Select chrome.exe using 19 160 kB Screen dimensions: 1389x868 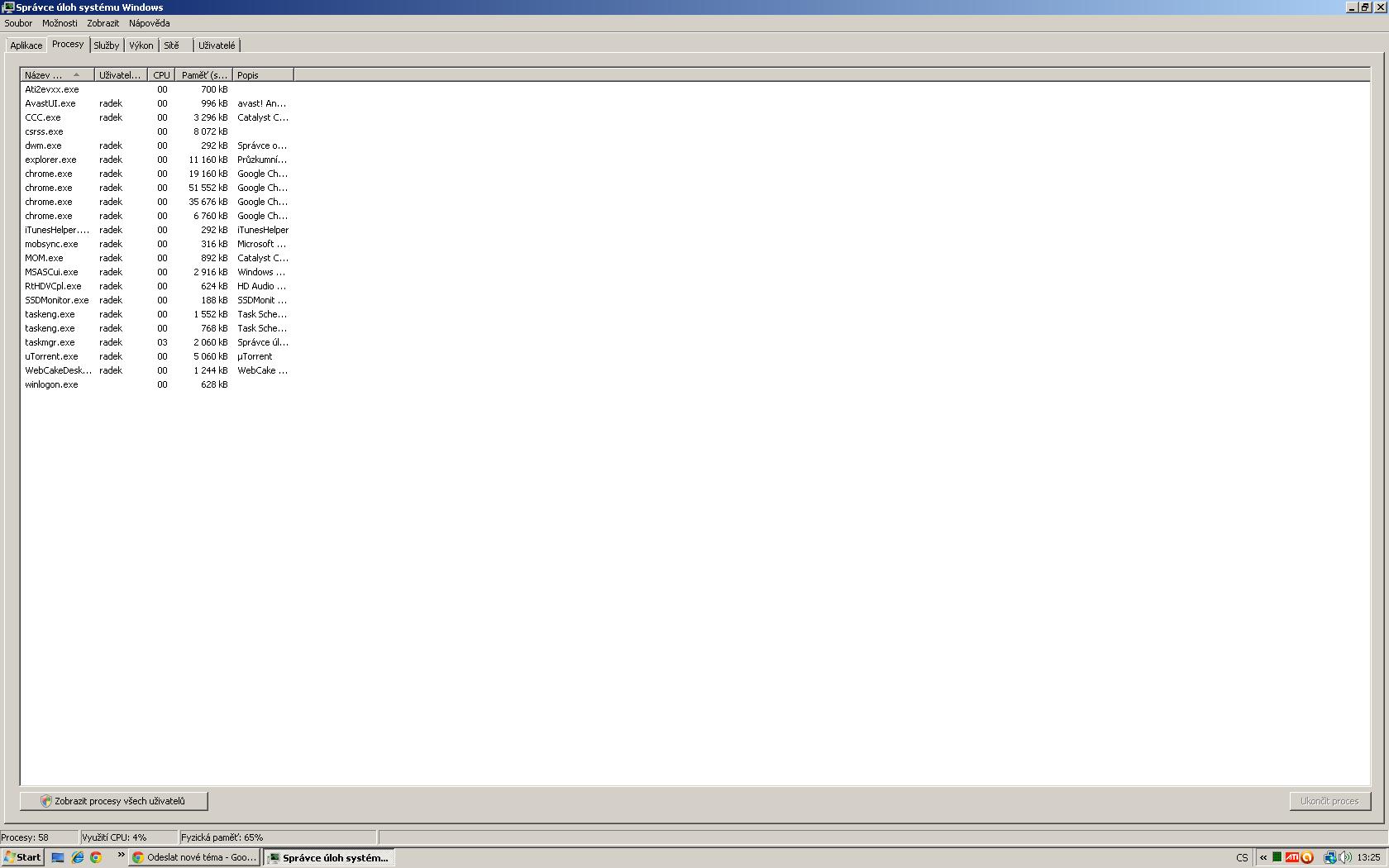click(157, 174)
